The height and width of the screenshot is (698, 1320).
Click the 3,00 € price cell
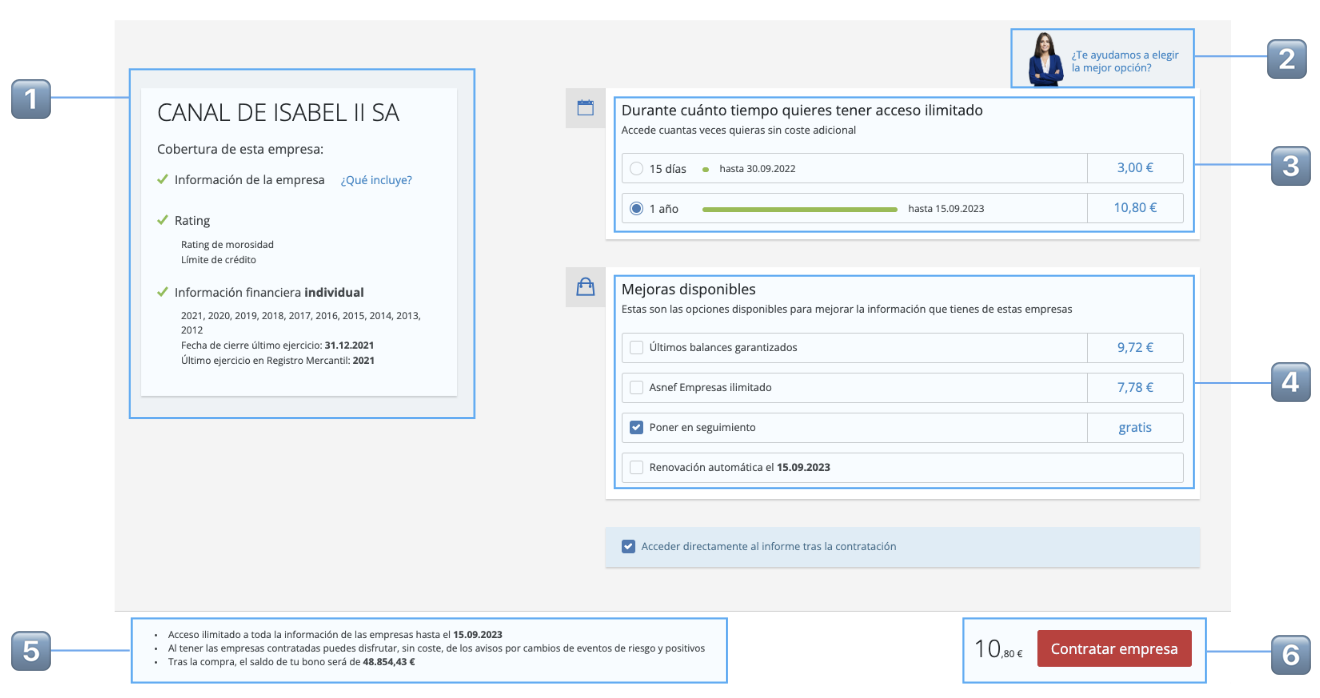click(1135, 168)
